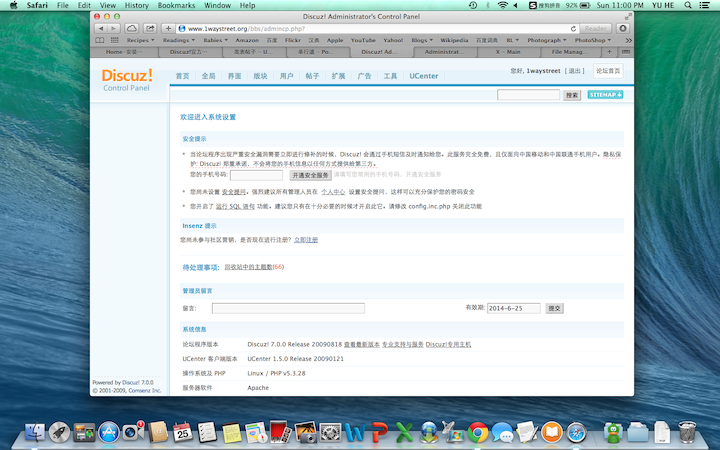This screenshot has height=450, width=720.
Task: Open Top Sites grid icon
Action: click(114, 40)
